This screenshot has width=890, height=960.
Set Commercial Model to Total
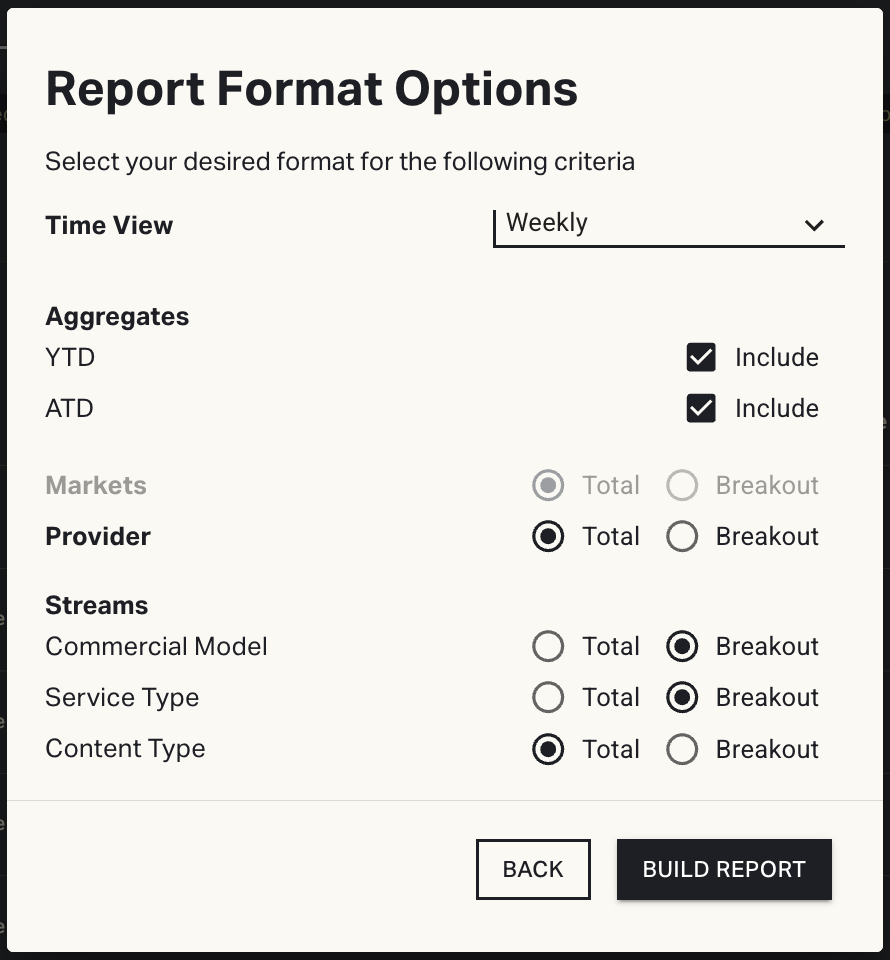click(548, 647)
